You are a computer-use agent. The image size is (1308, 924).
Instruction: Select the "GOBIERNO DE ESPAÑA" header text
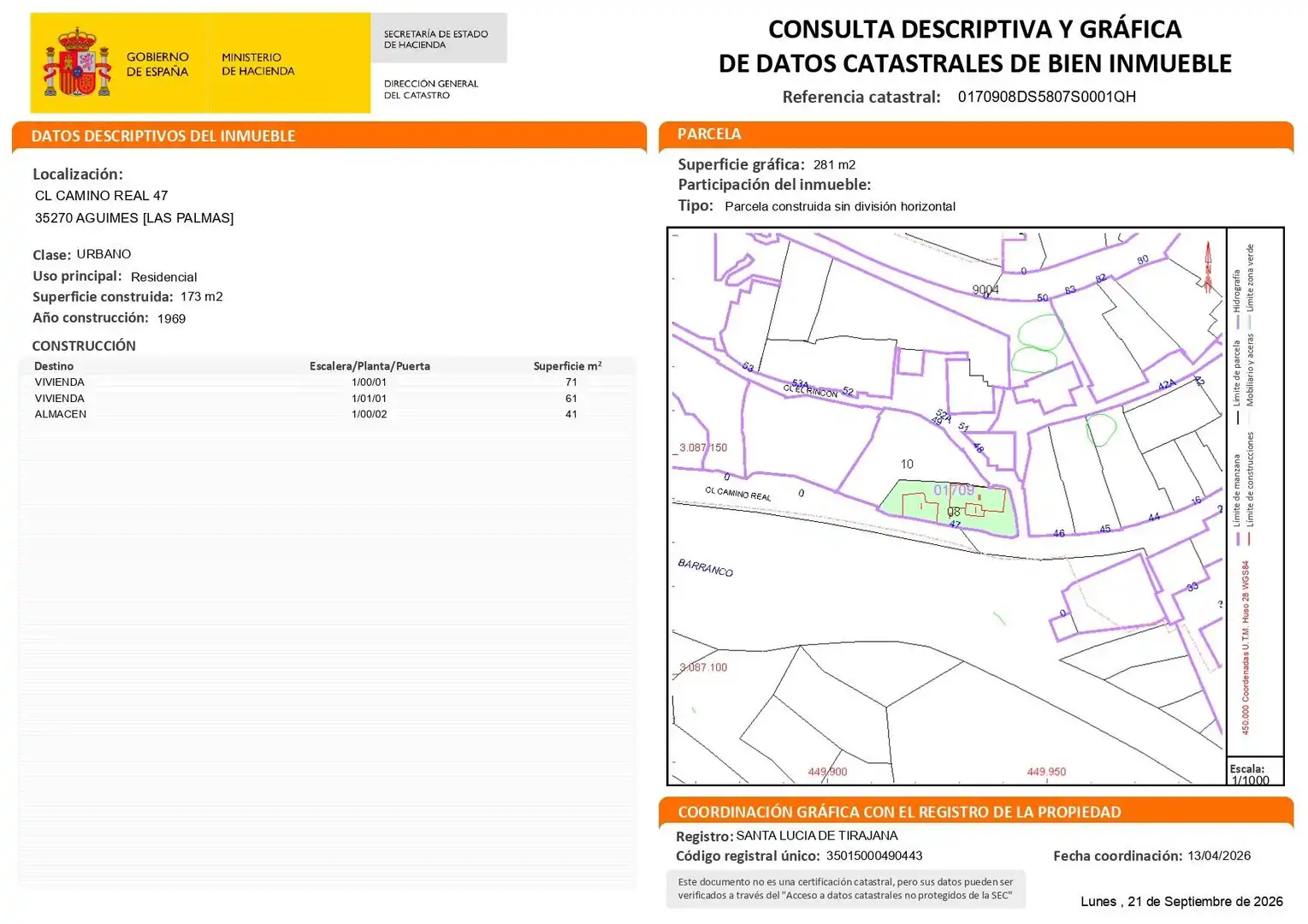tap(157, 64)
